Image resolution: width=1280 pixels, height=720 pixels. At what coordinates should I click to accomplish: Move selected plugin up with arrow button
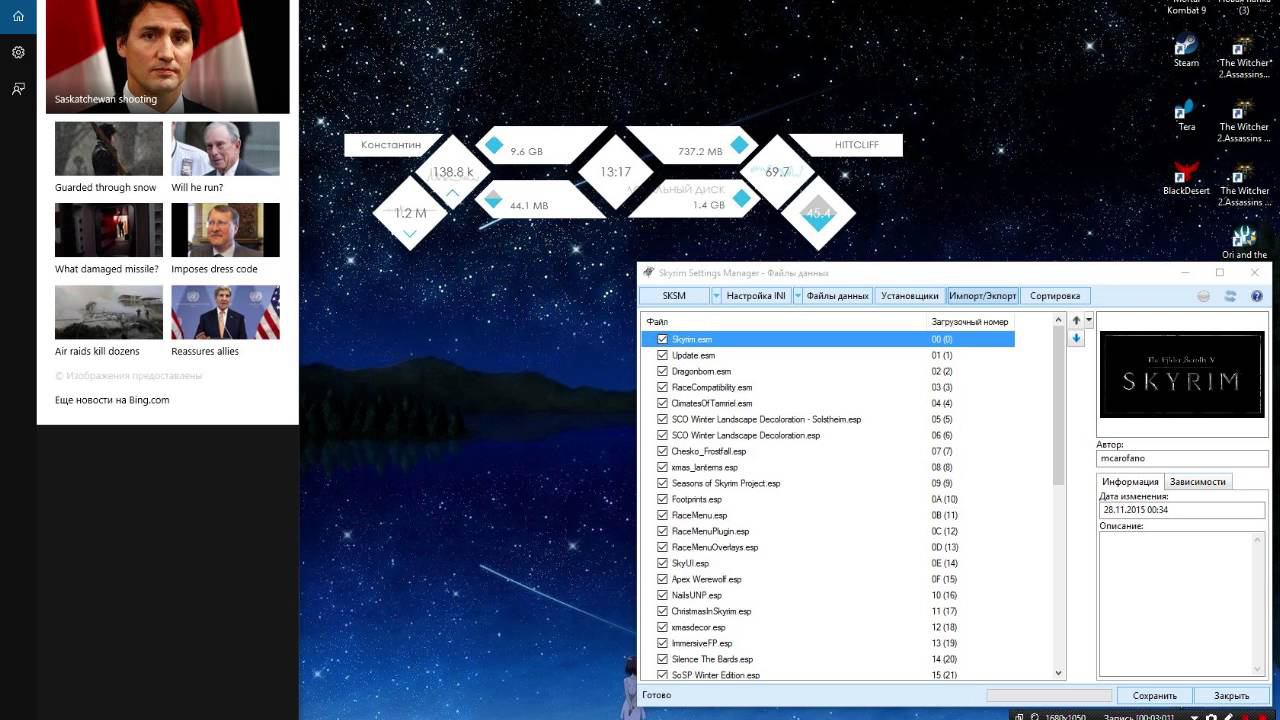click(x=1076, y=321)
